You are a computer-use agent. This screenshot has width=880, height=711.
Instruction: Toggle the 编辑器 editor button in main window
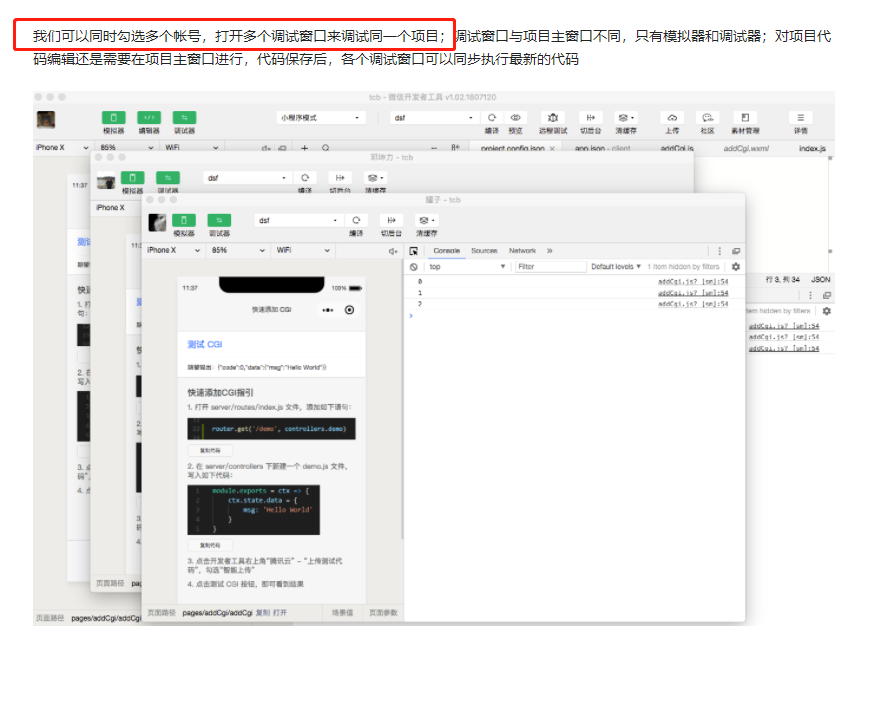(x=149, y=117)
